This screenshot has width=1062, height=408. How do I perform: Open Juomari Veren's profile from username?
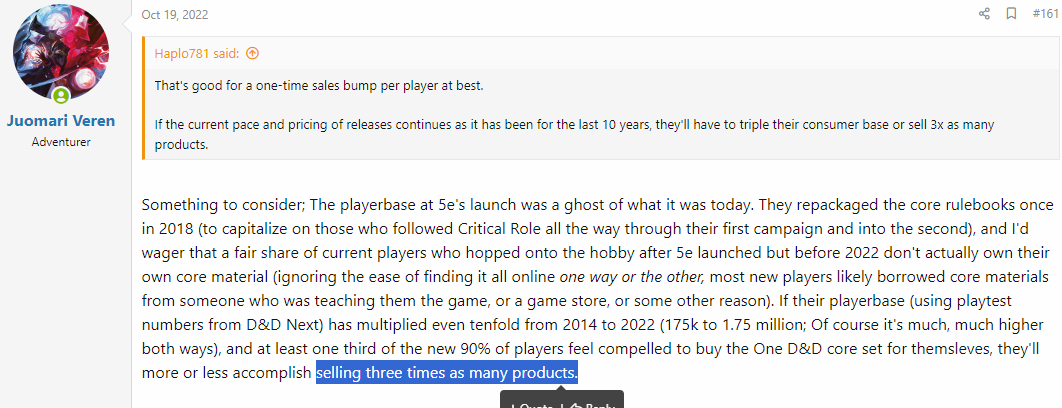[61, 121]
